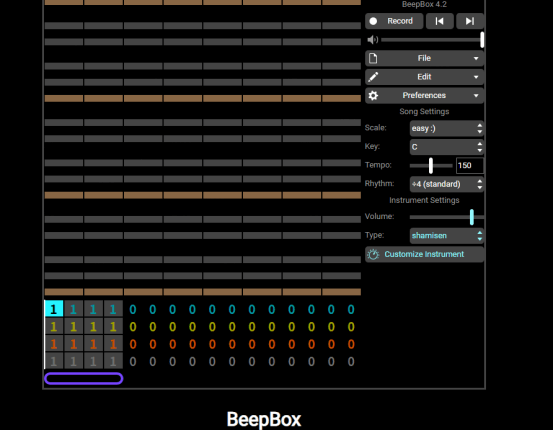Click the pencil icon beside Edit
554x430 pixels.
pyautogui.click(x=373, y=77)
